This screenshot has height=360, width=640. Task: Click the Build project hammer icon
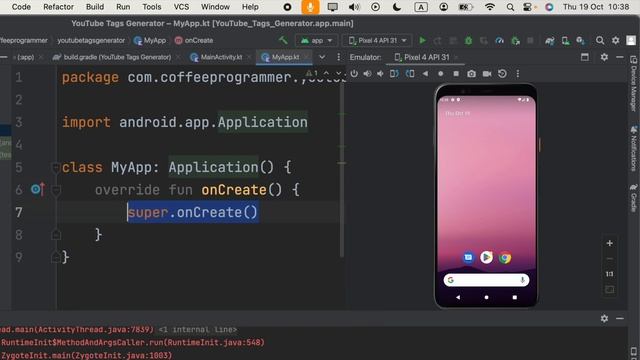[x=283, y=40]
